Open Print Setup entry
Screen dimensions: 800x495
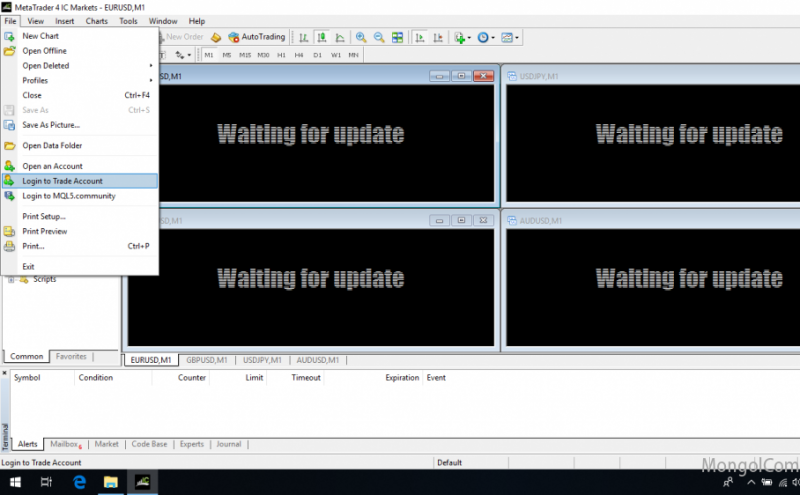[x=80, y=216]
